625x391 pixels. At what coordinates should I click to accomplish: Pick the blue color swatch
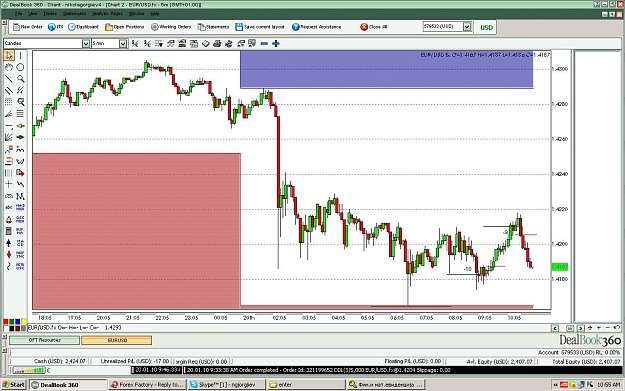[18, 322]
